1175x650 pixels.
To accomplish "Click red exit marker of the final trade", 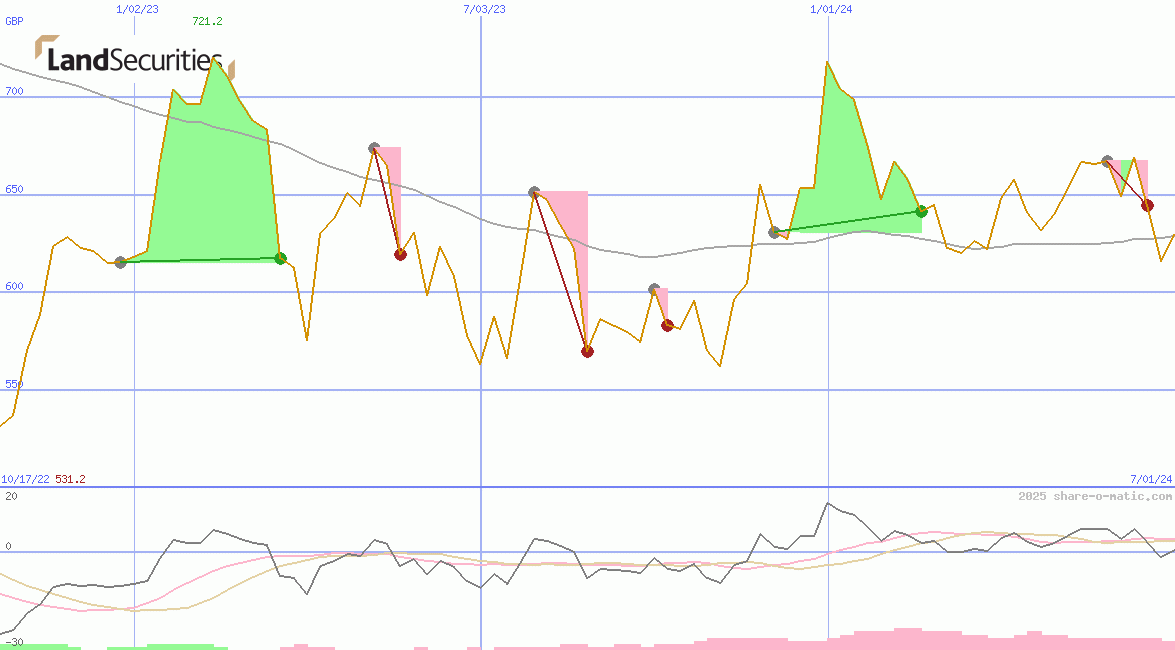I will coord(1147,205).
